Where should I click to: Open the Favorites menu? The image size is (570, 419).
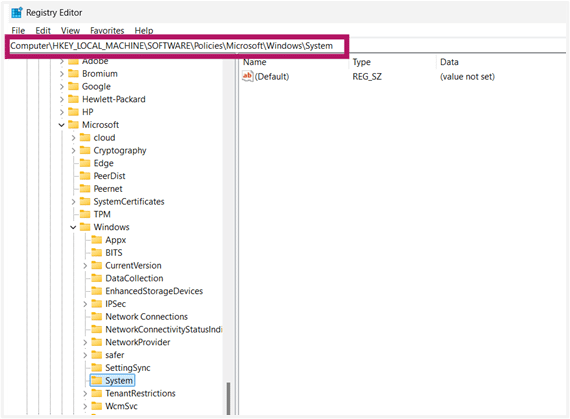(x=107, y=31)
